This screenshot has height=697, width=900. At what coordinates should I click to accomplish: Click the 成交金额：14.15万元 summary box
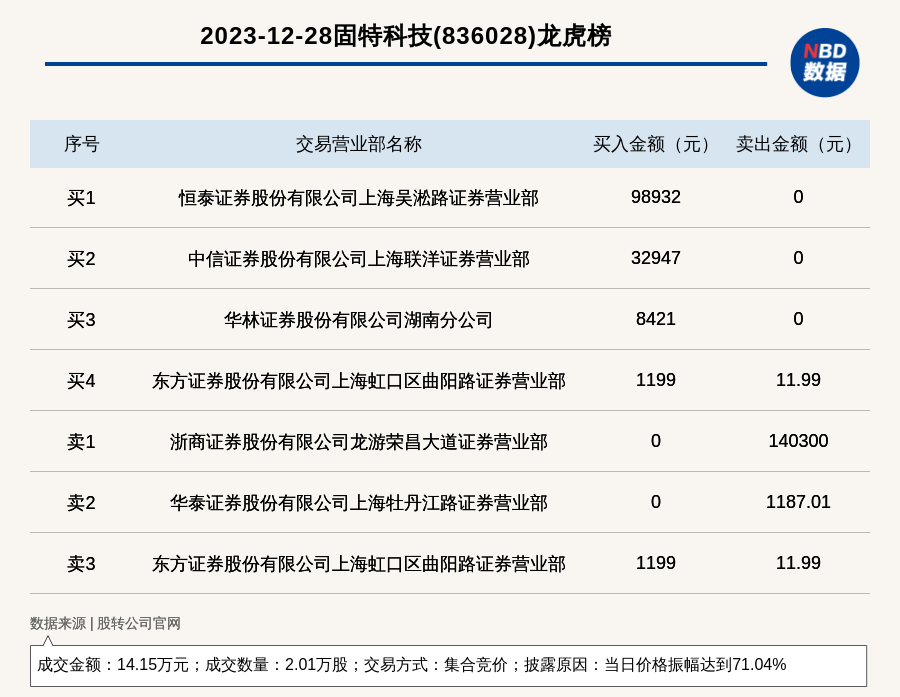(x=448, y=665)
